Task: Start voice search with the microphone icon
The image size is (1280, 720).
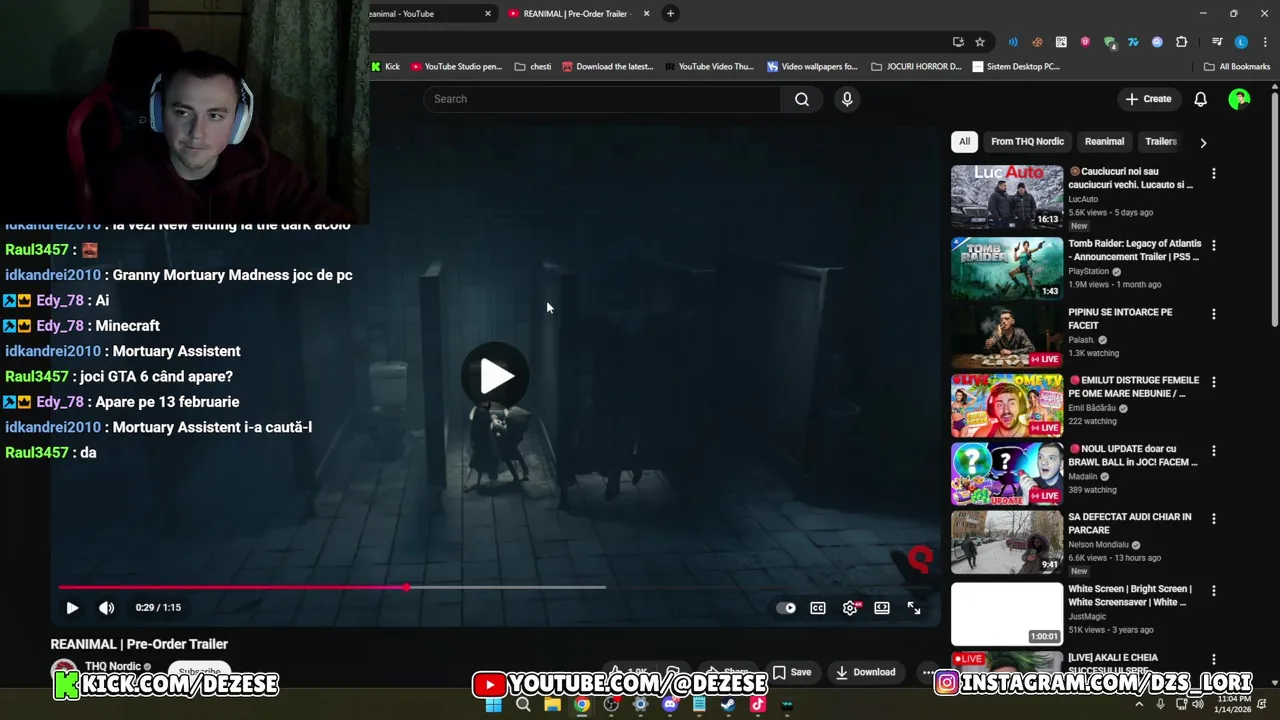Action: [x=847, y=99]
